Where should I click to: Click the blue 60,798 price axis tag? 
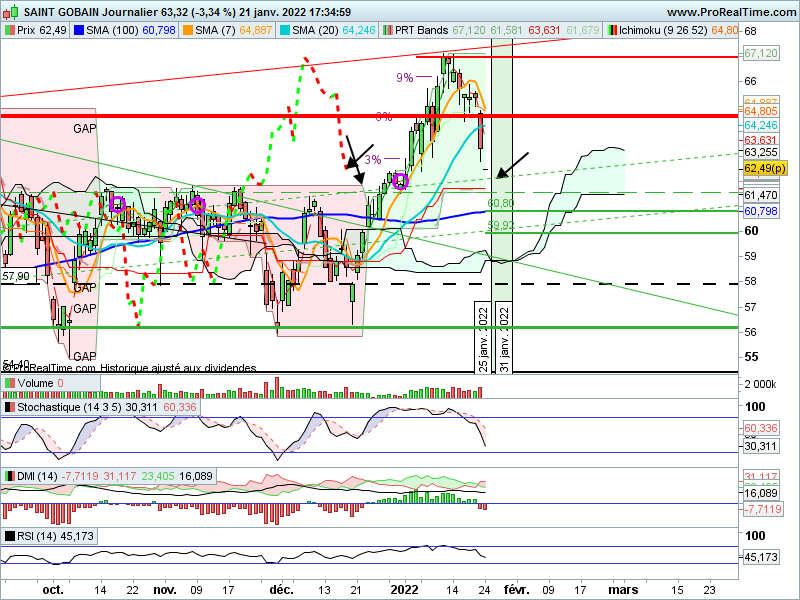point(761,211)
